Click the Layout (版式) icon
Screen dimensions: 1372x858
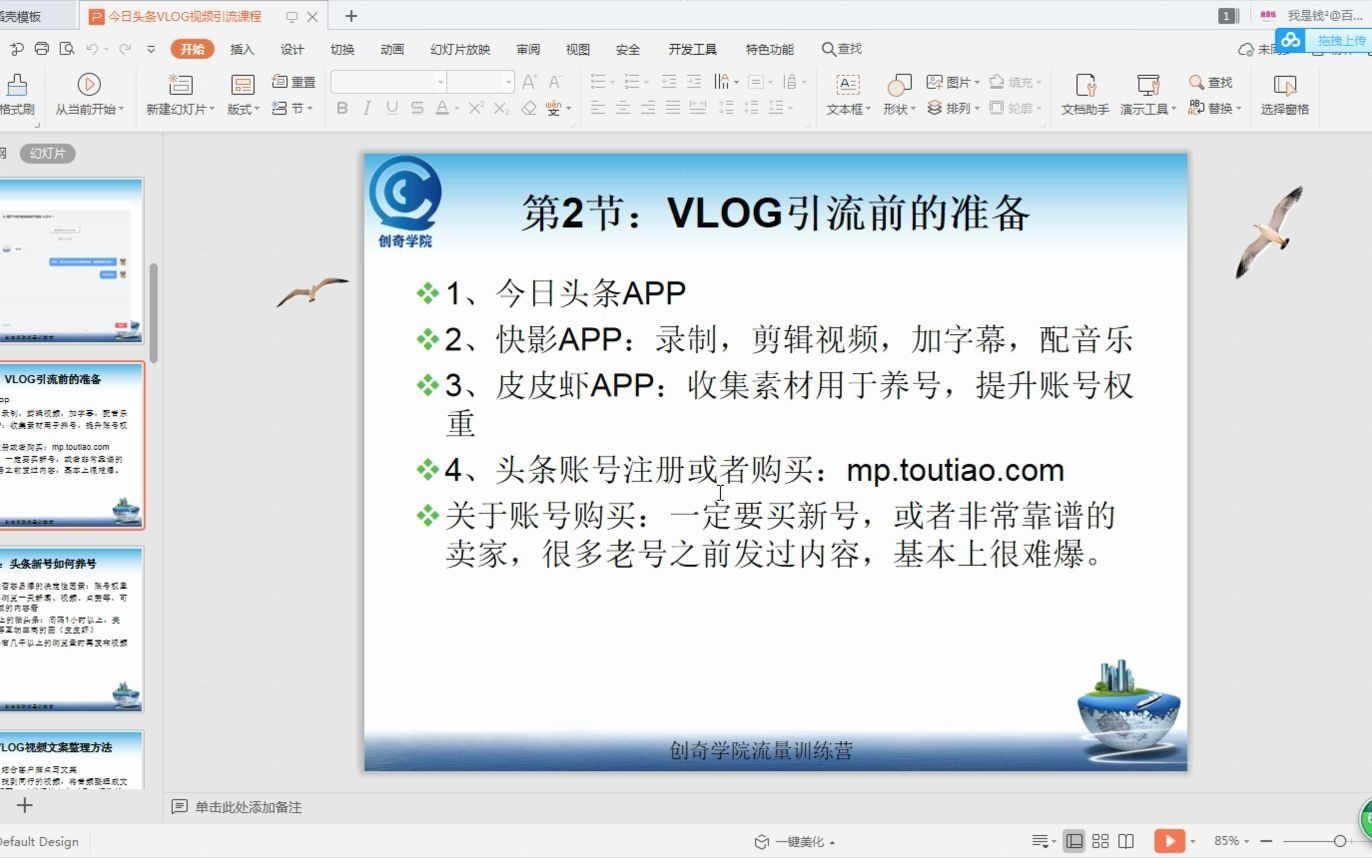pos(242,86)
